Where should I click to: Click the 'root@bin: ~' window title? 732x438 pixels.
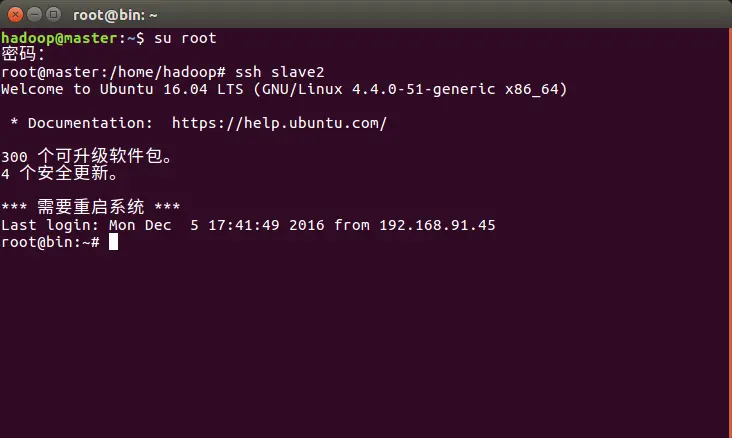coord(115,15)
